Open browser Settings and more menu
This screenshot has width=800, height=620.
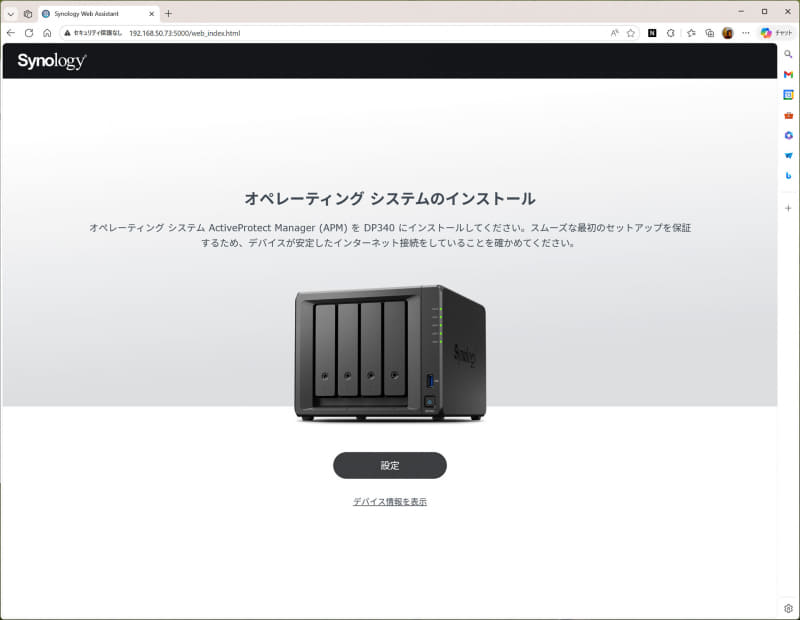[746, 33]
